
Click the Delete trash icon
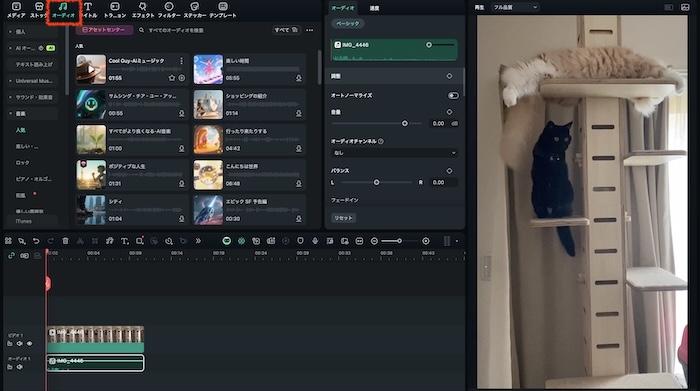(x=65, y=241)
